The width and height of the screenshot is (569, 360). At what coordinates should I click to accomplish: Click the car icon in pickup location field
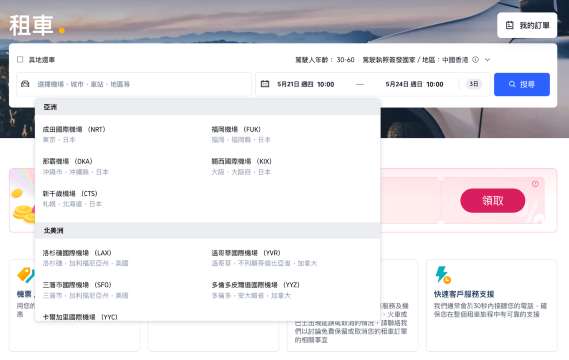[x=25, y=84]
